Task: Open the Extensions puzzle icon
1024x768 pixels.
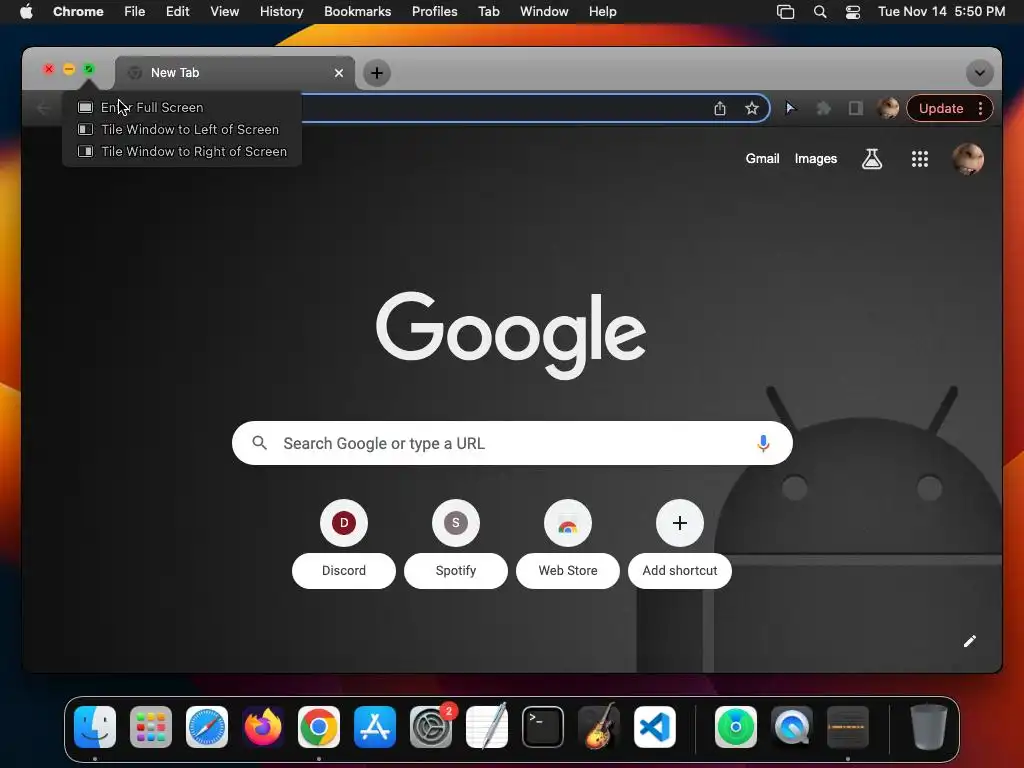Action: [x=824, y=108]
